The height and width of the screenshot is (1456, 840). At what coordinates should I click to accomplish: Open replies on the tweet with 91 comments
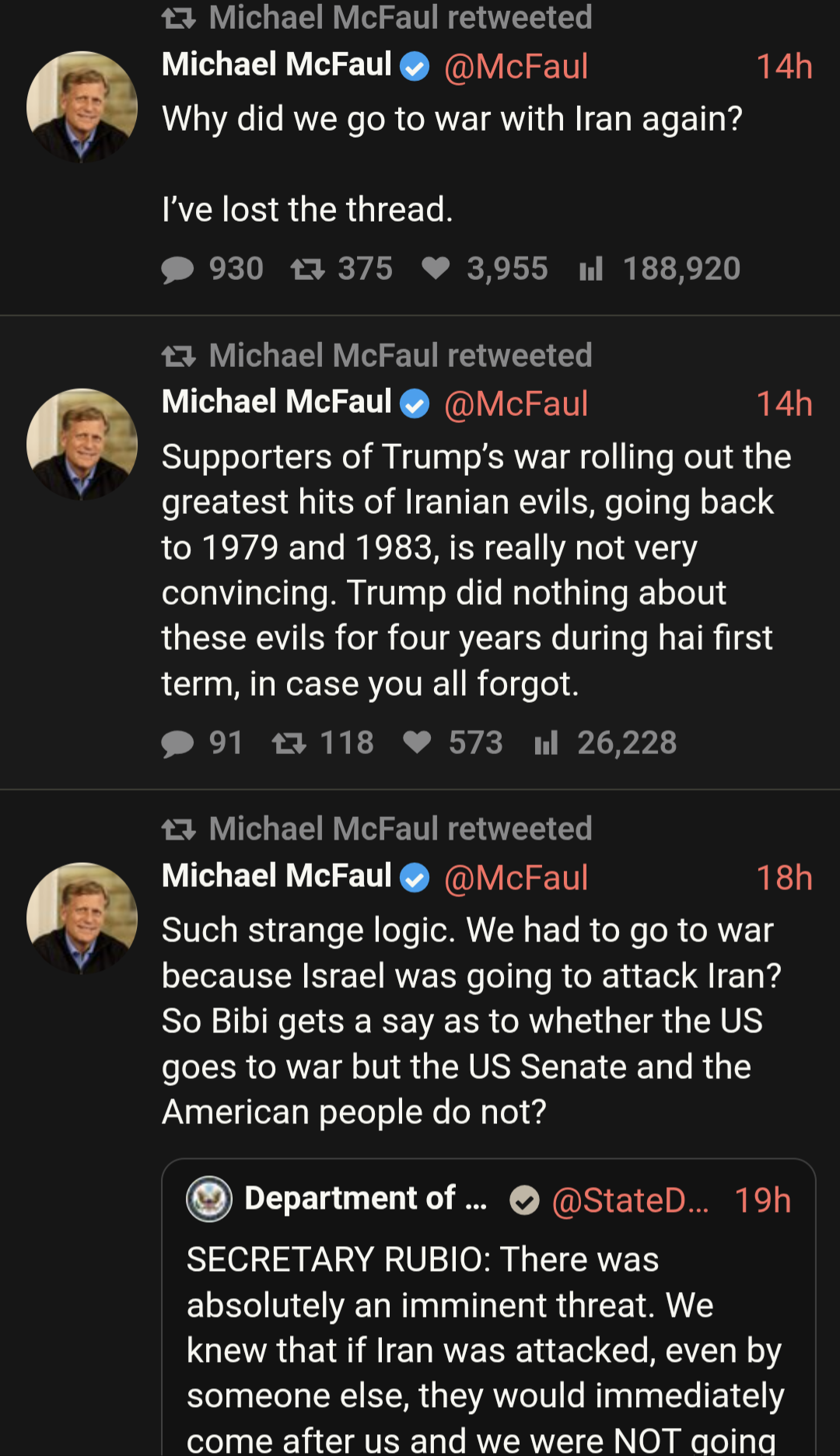pyautogui.click(x=177, y=743)
